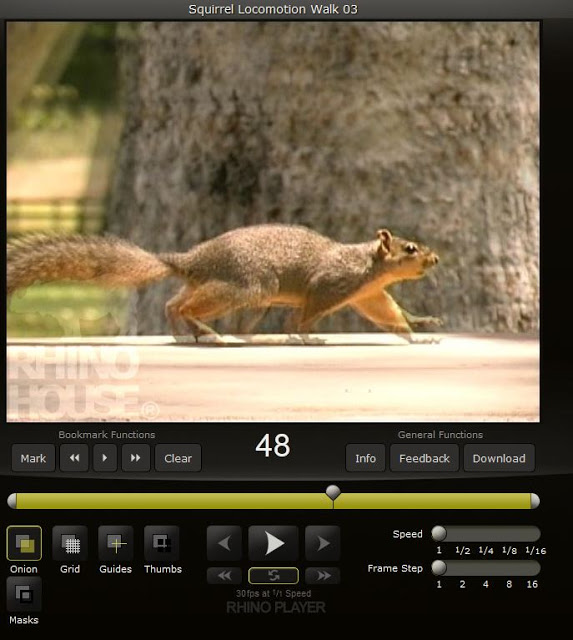Play between bookmarks button
Screen dimensions: 573x640
pos(105,458)
